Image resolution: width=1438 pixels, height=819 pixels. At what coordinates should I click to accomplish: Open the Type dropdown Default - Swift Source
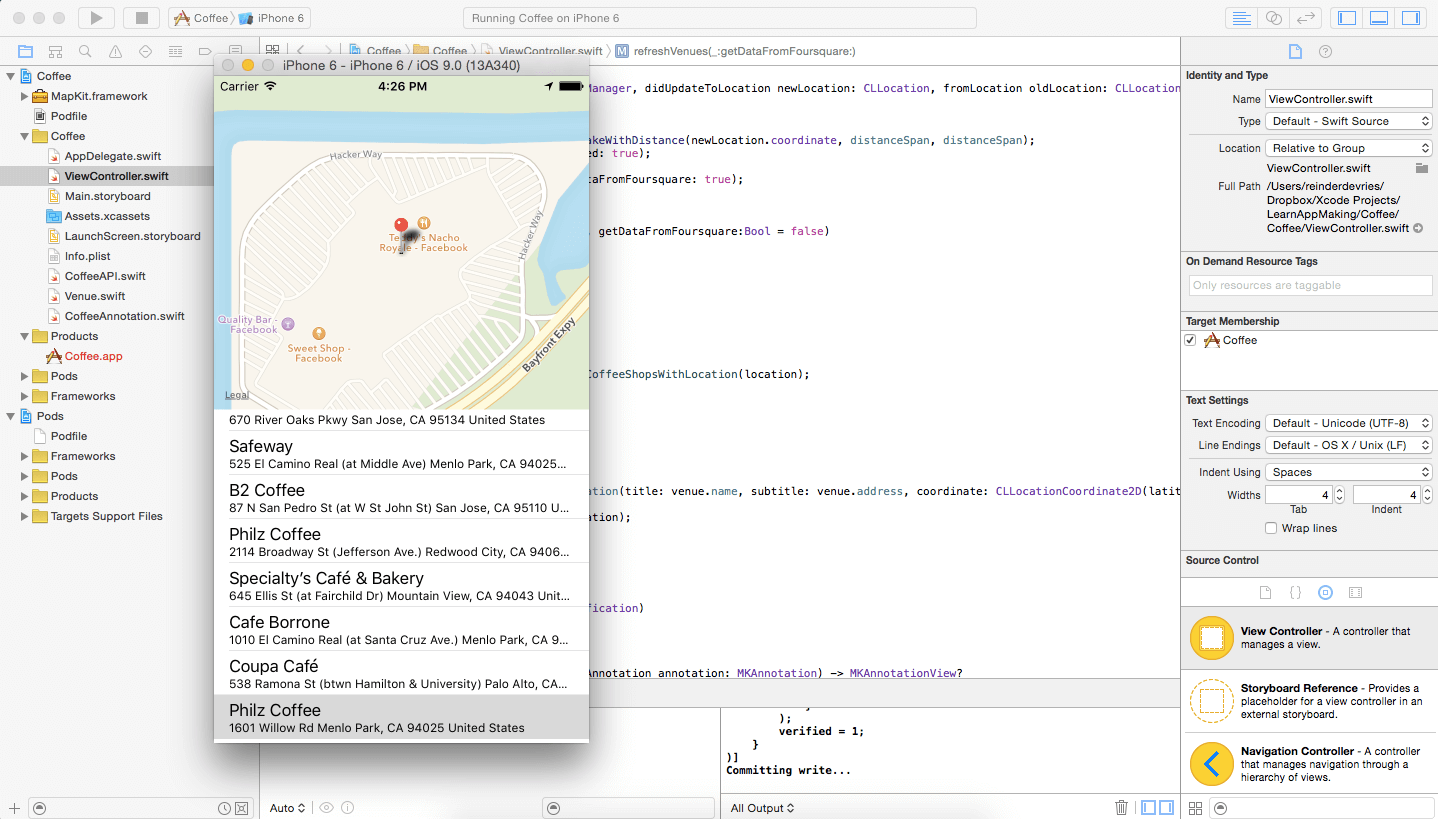[x=1349, y=121]
